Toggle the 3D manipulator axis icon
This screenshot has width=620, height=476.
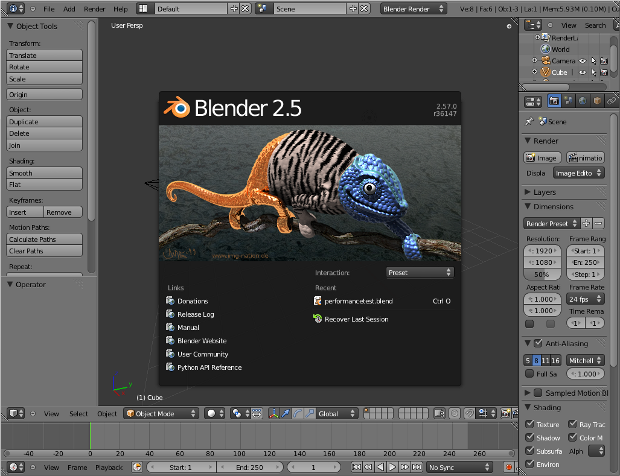(273, 414)
